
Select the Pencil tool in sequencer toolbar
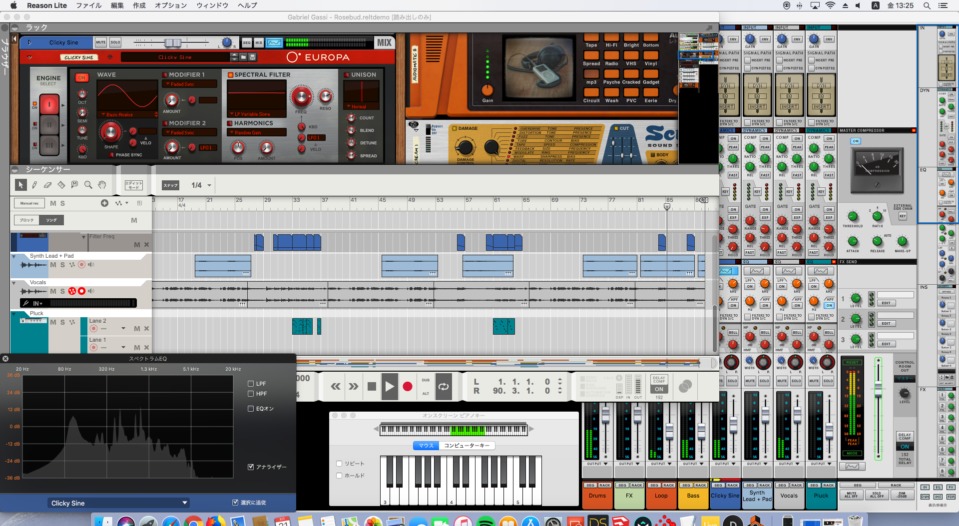coord(34,185)
